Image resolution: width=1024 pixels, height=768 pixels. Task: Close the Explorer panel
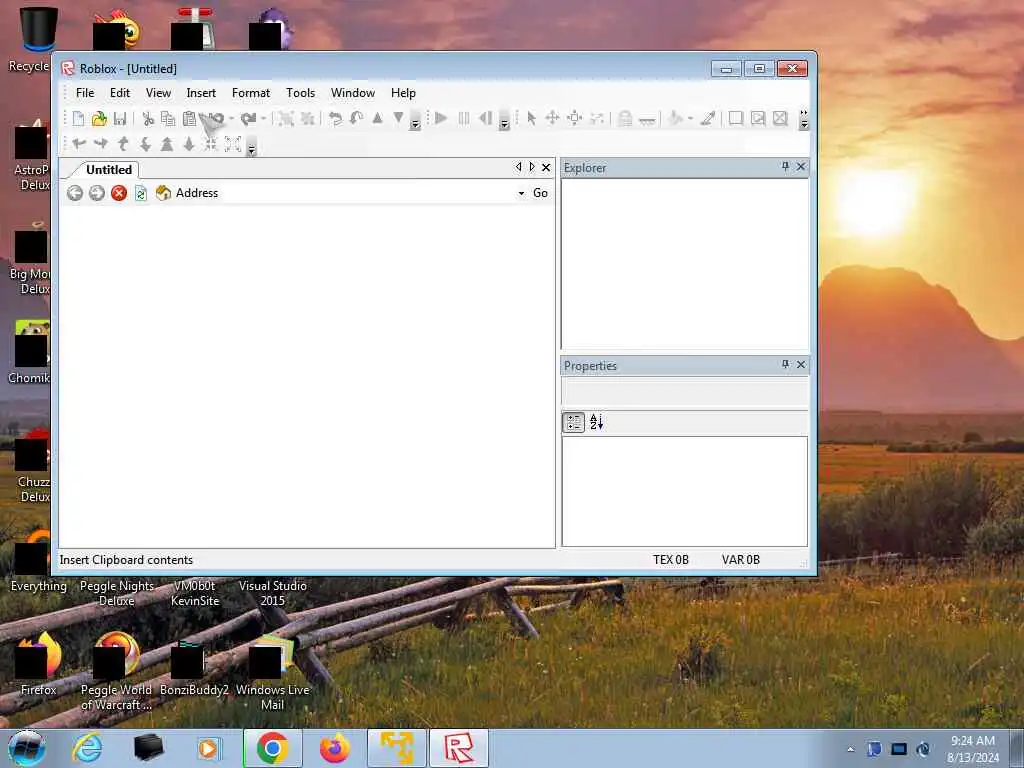coord(801,167)
